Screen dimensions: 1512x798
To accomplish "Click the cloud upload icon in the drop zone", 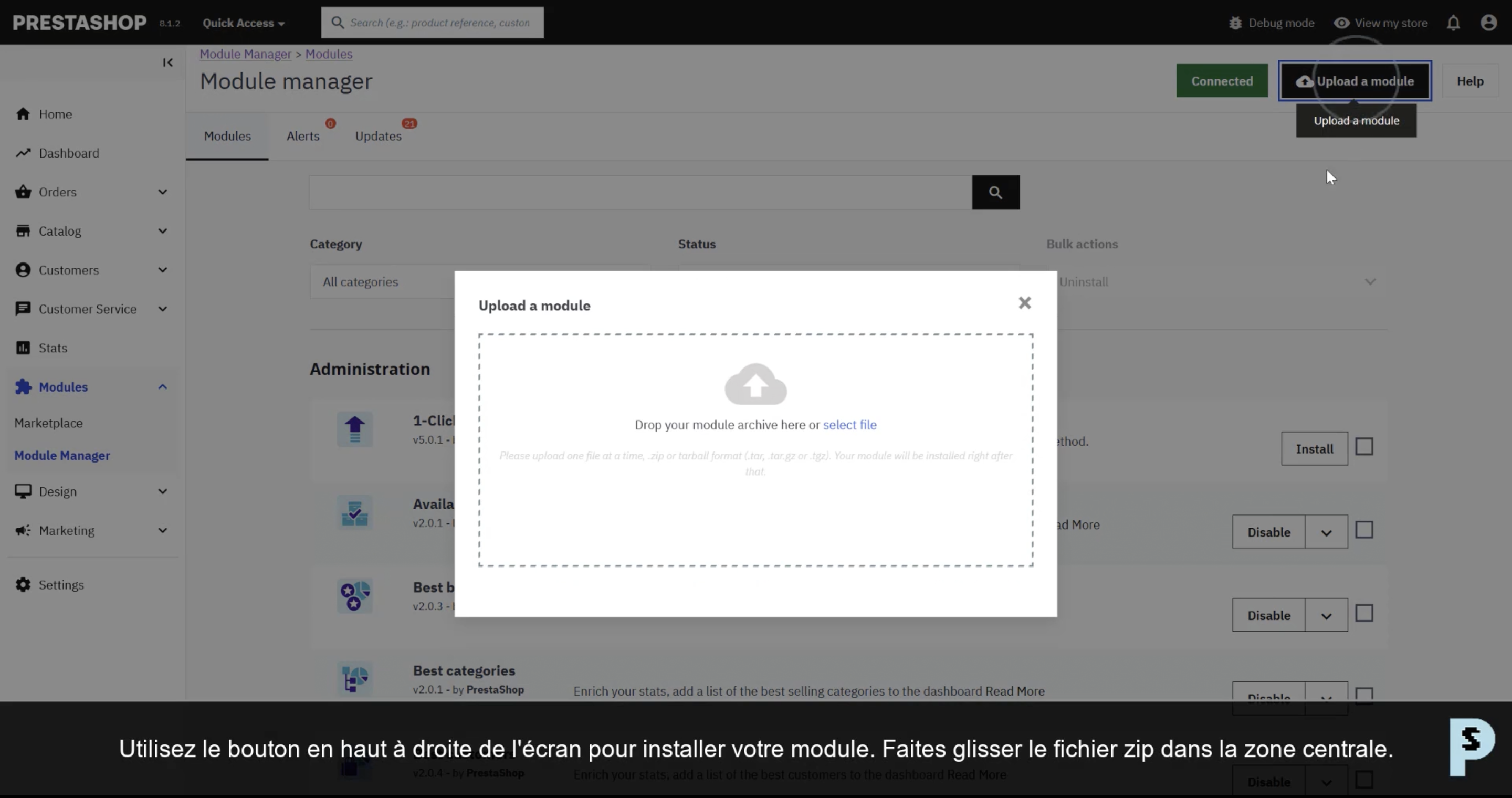I will [755, 384].
